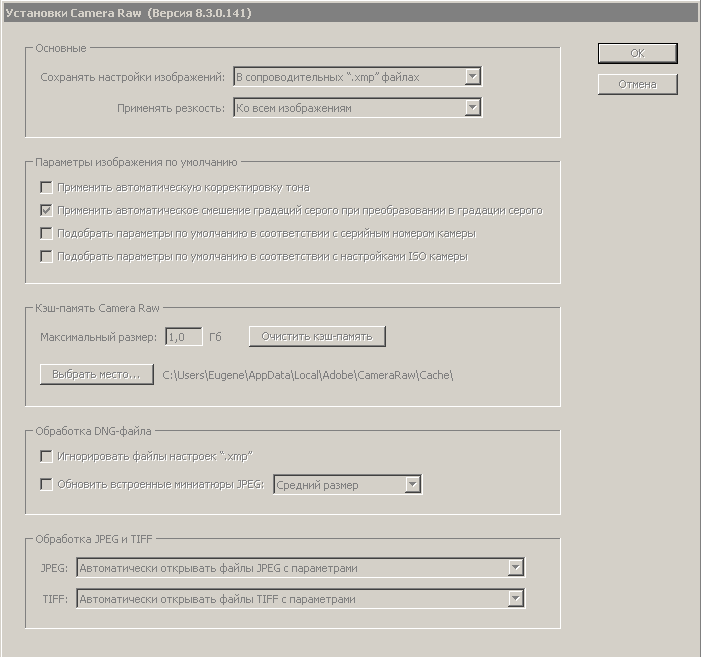Viewport: 701px width, 657px height.
Task: Click the Максимальный размер cache size field
Action: (184, 337)
